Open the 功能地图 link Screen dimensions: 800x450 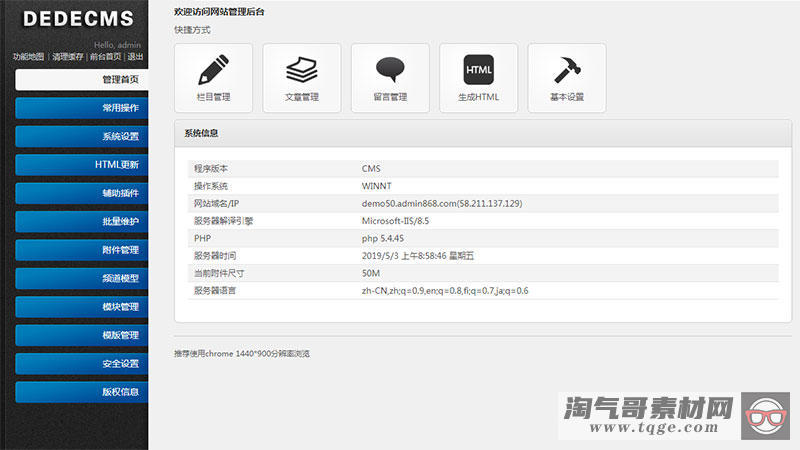tap(29, 57)
